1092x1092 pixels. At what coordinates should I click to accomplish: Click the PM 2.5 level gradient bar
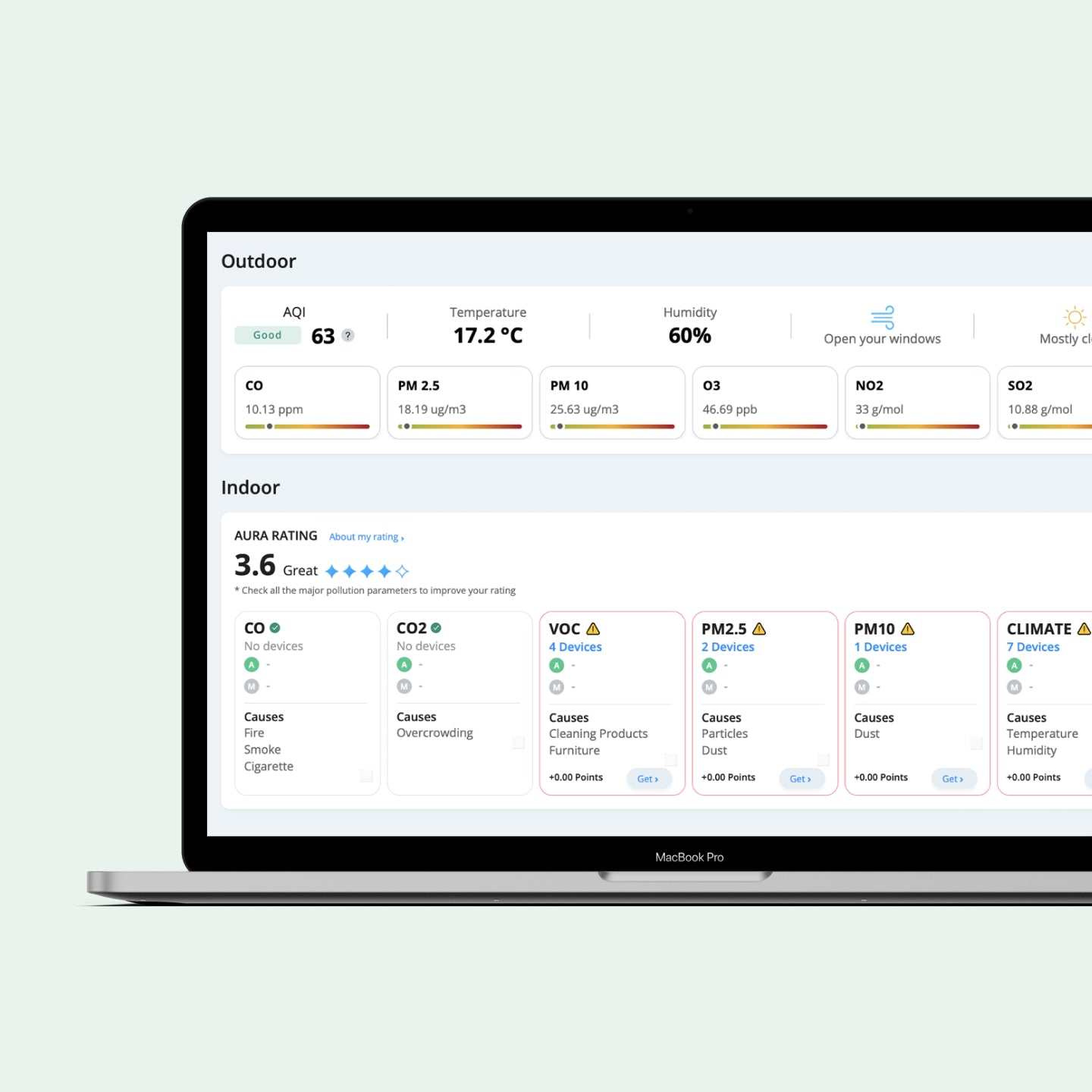click(460, 426)
